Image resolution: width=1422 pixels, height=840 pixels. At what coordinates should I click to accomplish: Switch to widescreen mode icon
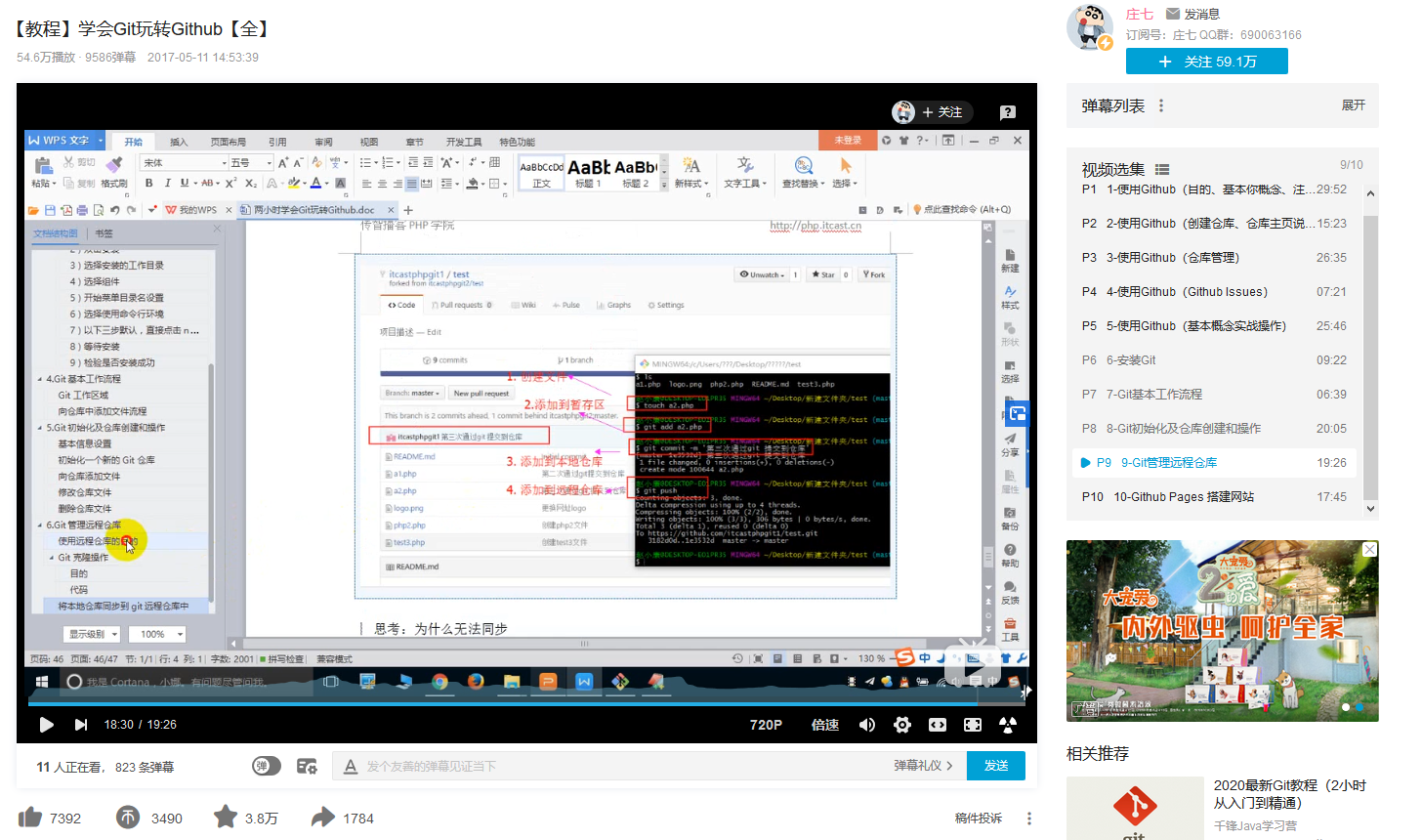(x=938, y=725)
